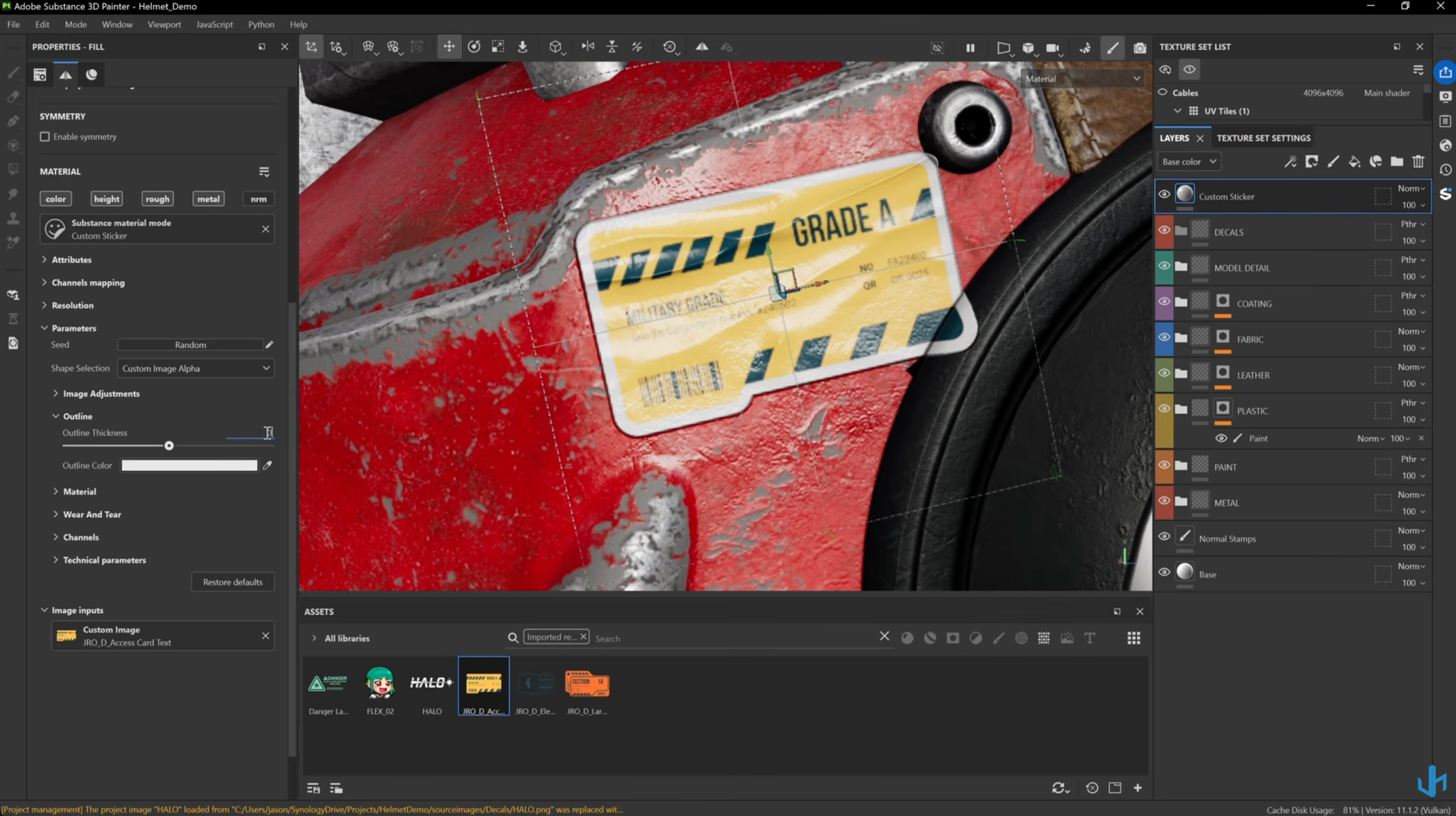The width and height of the screenshot is (1456, 816).
Task: Click the translate move manipulator icon
Action: tap(449, 47)
